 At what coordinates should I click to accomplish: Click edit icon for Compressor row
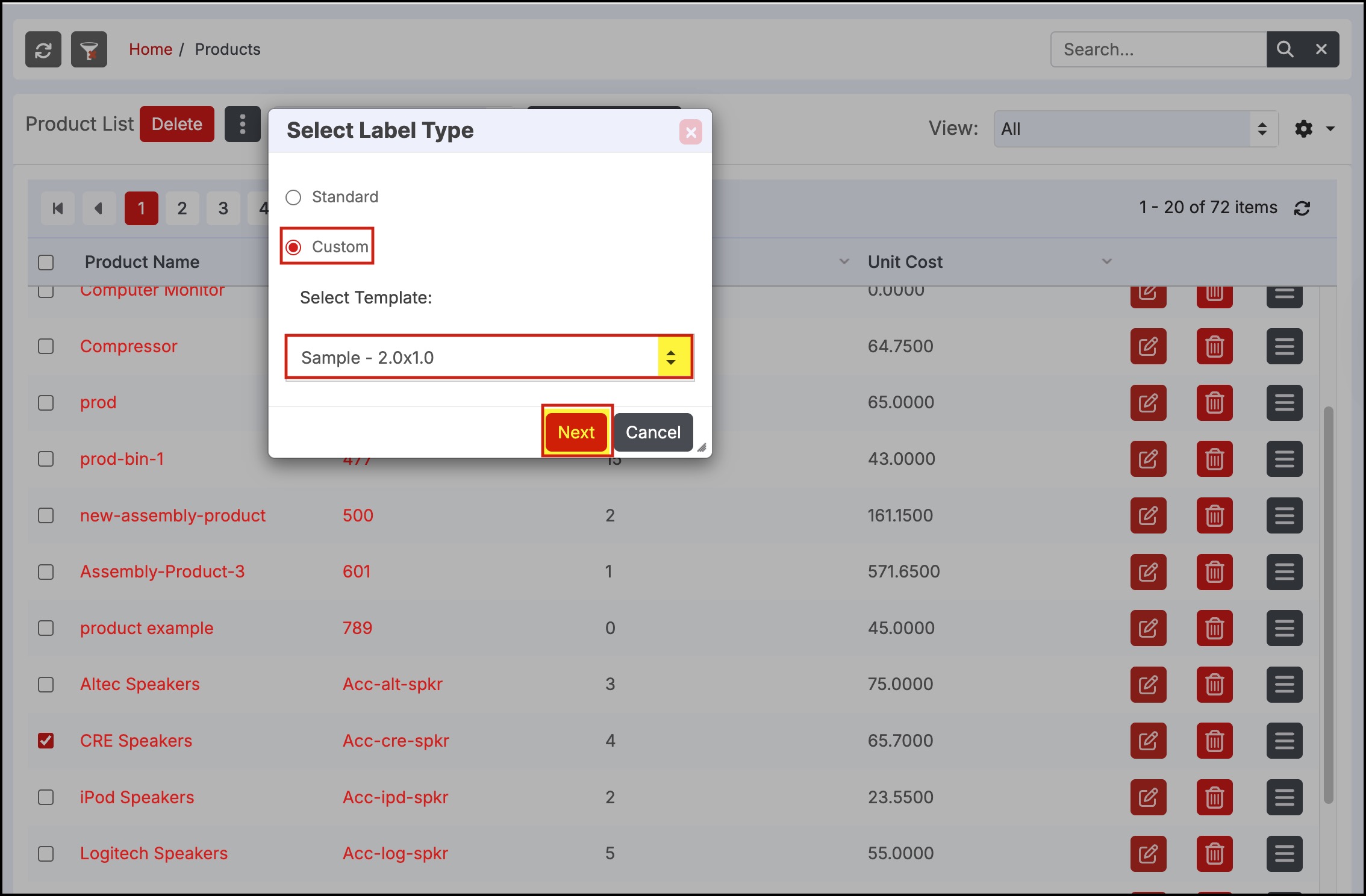coord(1148,346)
